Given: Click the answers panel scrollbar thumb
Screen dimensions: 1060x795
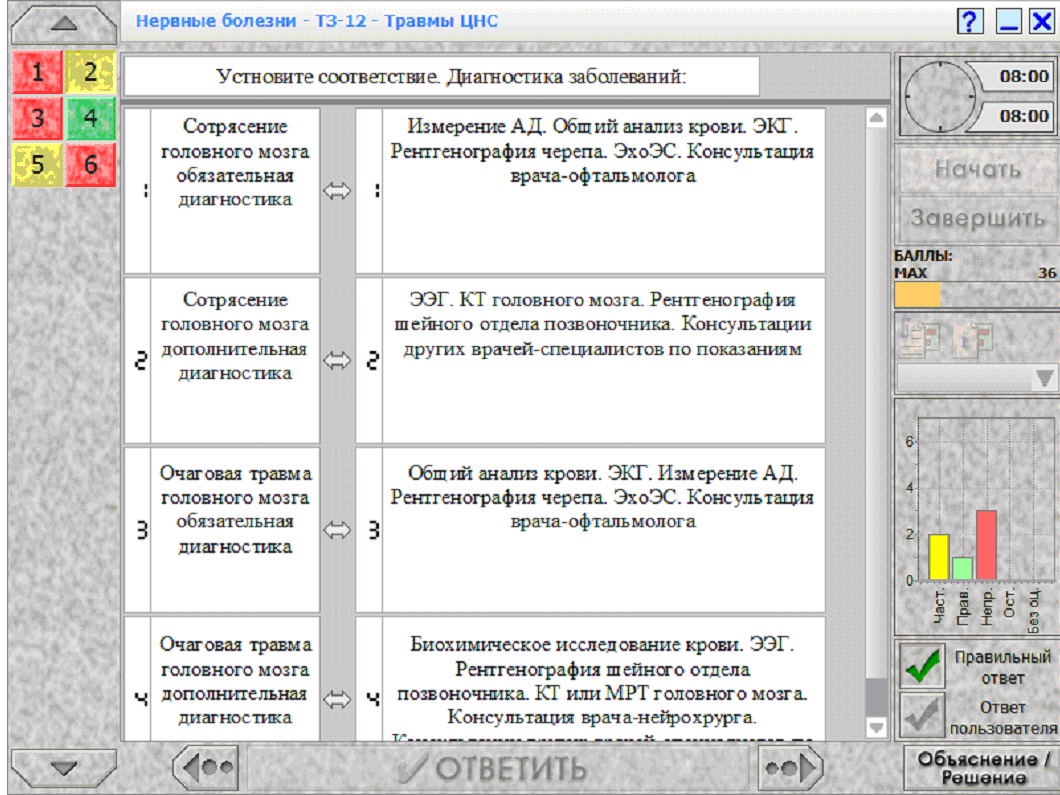Looking at the screenshot, I should (x=876, y=697).
